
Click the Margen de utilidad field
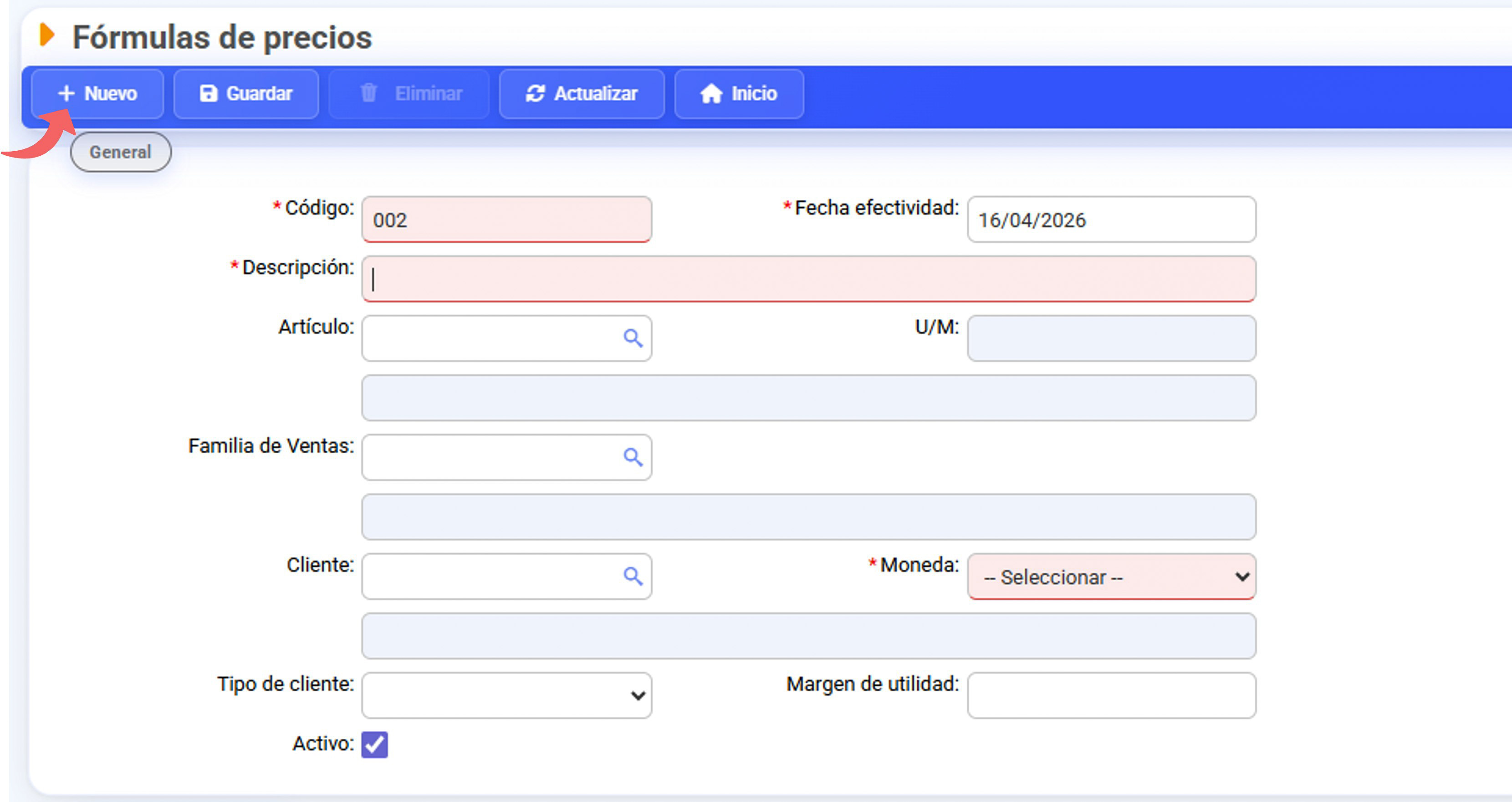(1112, 696)
